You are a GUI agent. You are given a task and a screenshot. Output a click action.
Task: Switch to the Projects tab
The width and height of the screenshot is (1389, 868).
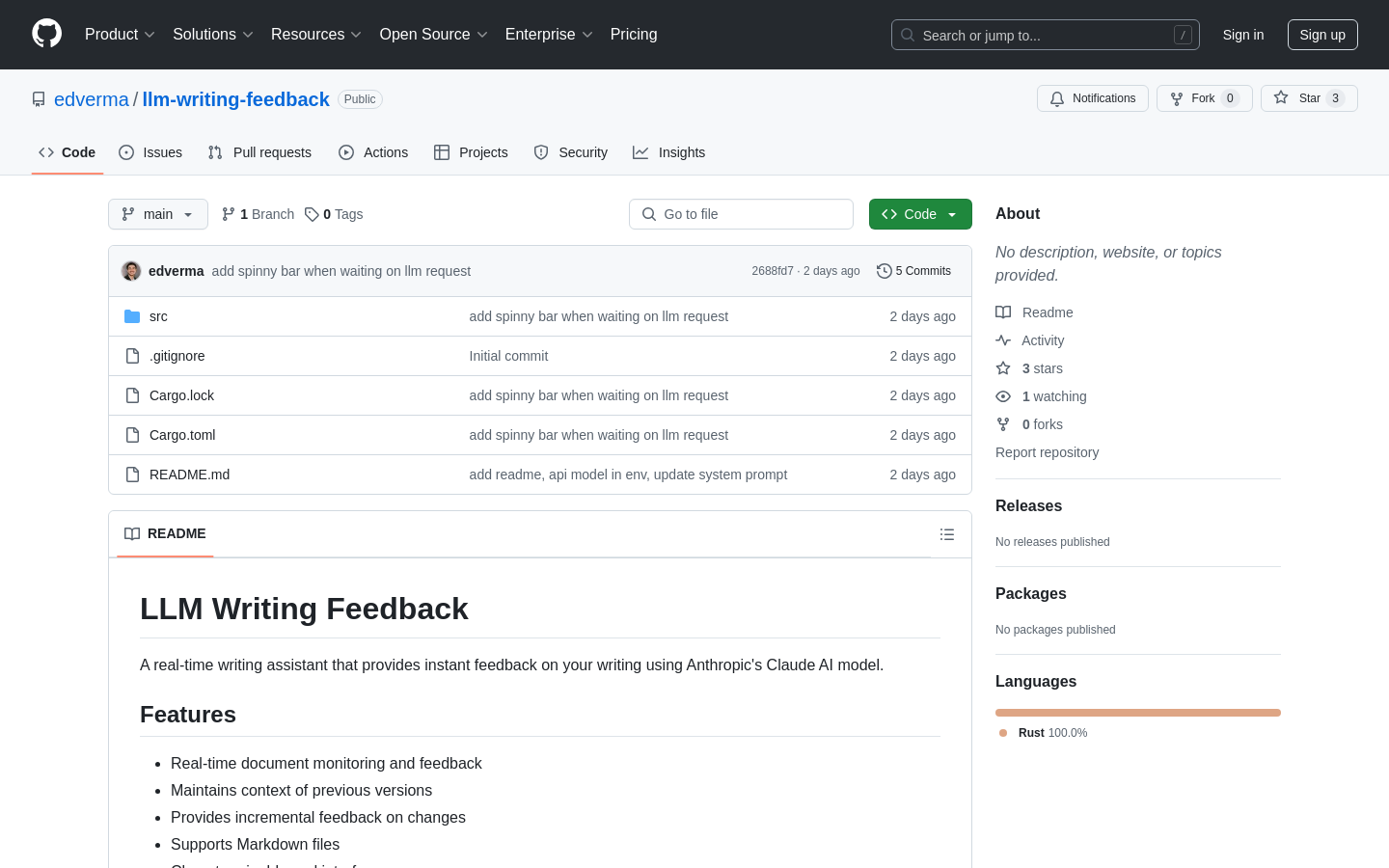(471, 152)
